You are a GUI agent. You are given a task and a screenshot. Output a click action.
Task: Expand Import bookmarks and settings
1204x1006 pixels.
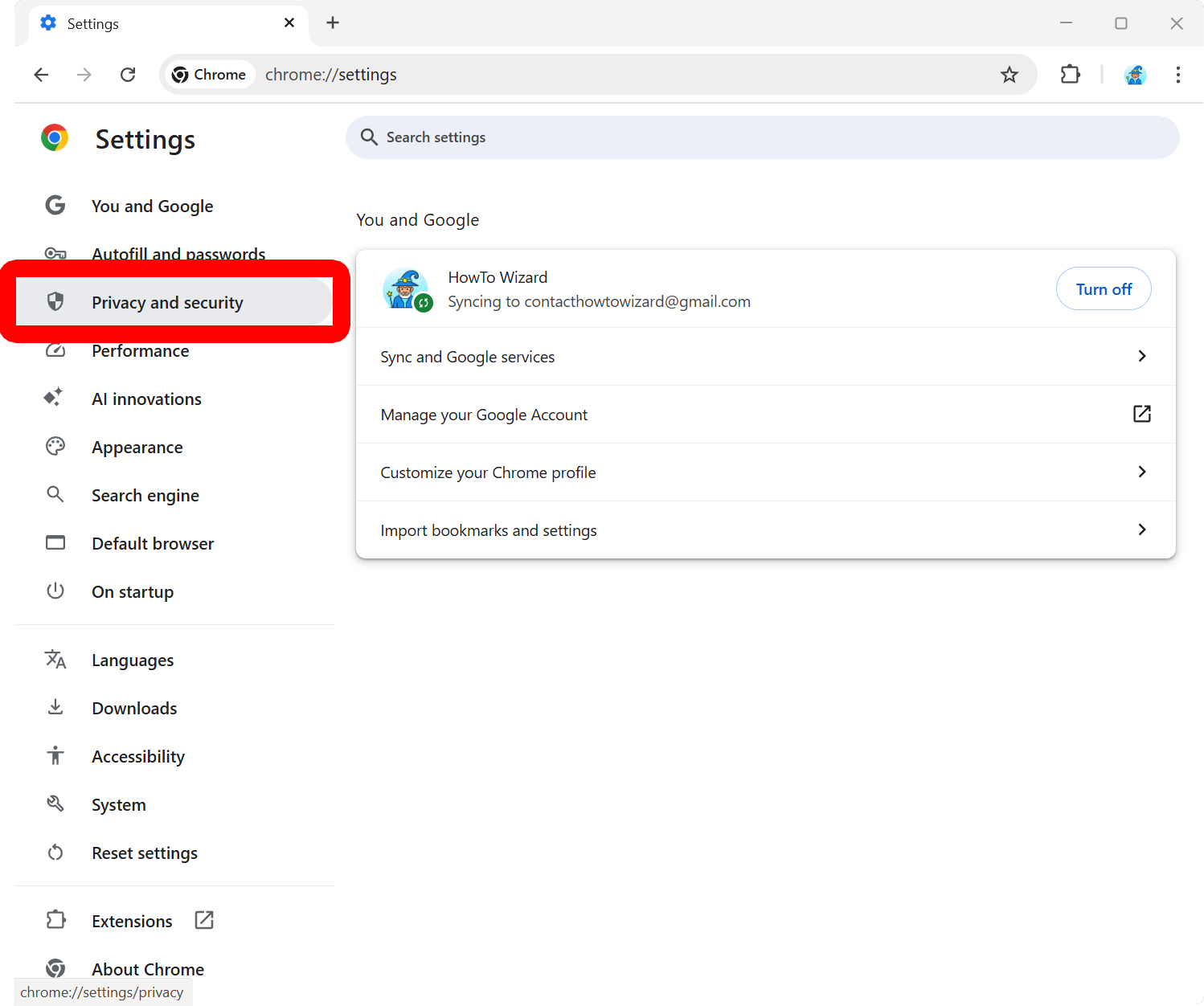(x=765, y=530)
